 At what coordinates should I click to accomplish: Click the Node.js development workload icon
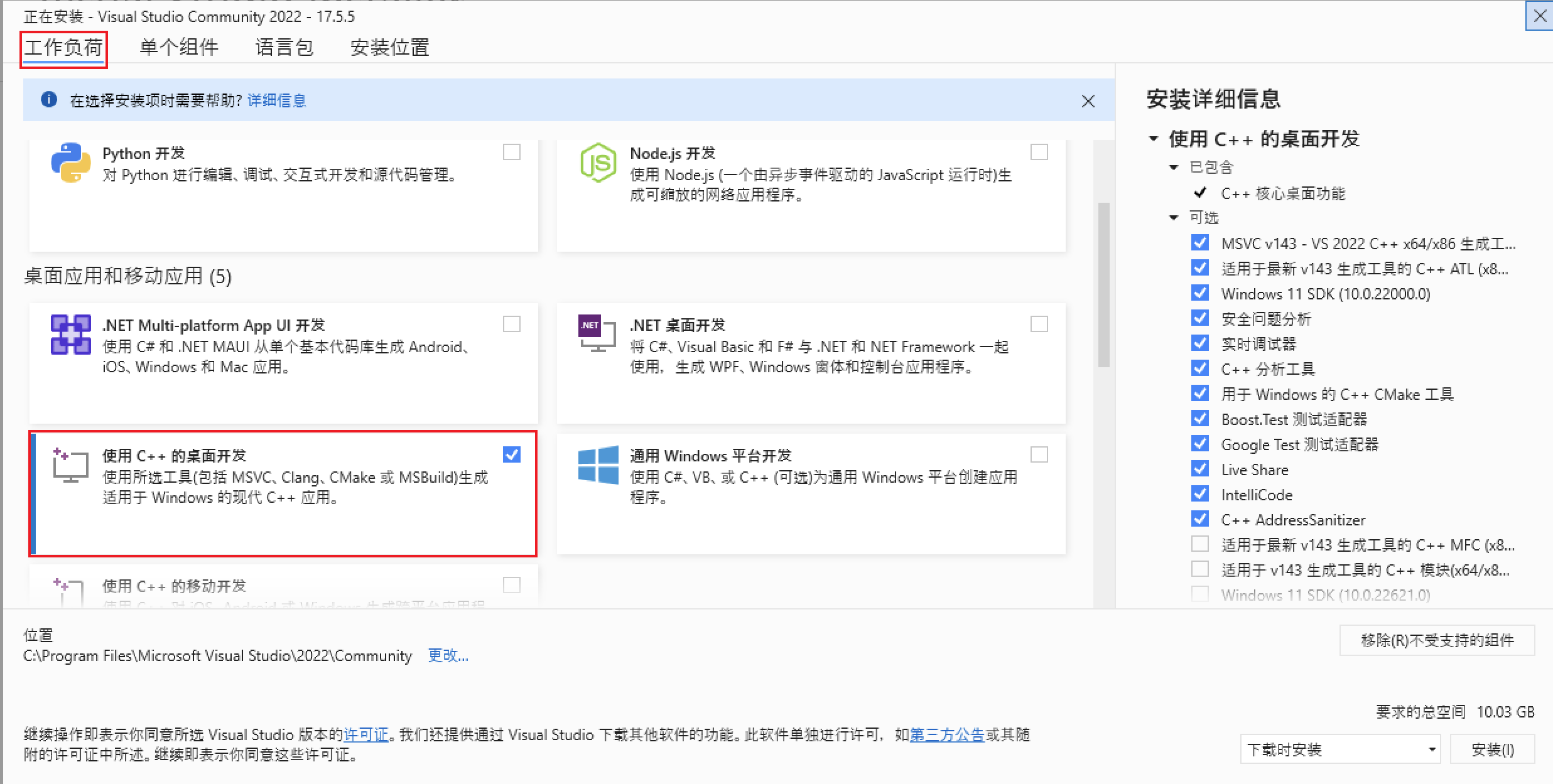click(597, 163)
